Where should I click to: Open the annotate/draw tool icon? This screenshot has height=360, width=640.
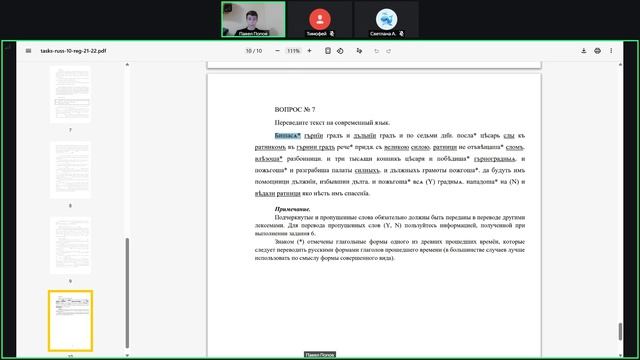click(x=359, y=51)
